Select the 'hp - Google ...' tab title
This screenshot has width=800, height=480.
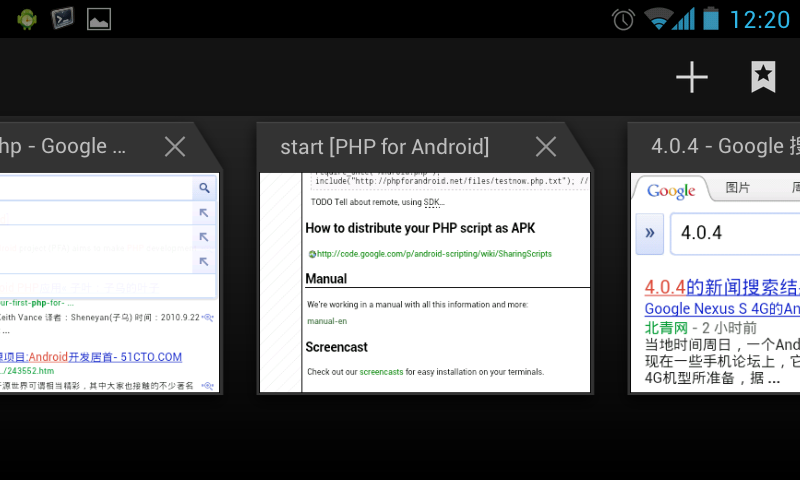(x=62, y=147)
